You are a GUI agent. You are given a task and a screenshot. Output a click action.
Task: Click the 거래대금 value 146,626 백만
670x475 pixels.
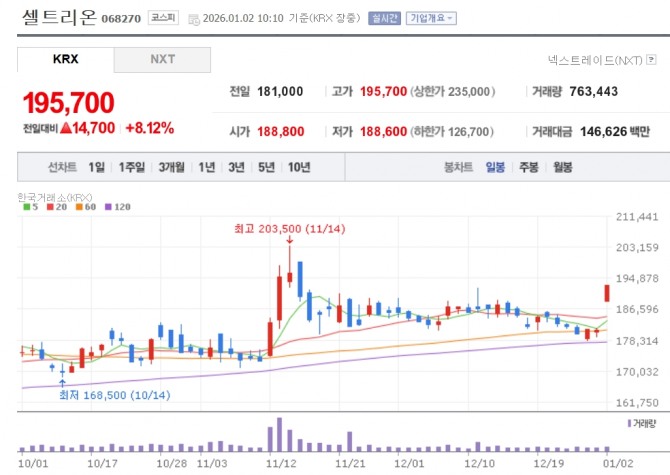pyautogui.click(x=615, y=132)
